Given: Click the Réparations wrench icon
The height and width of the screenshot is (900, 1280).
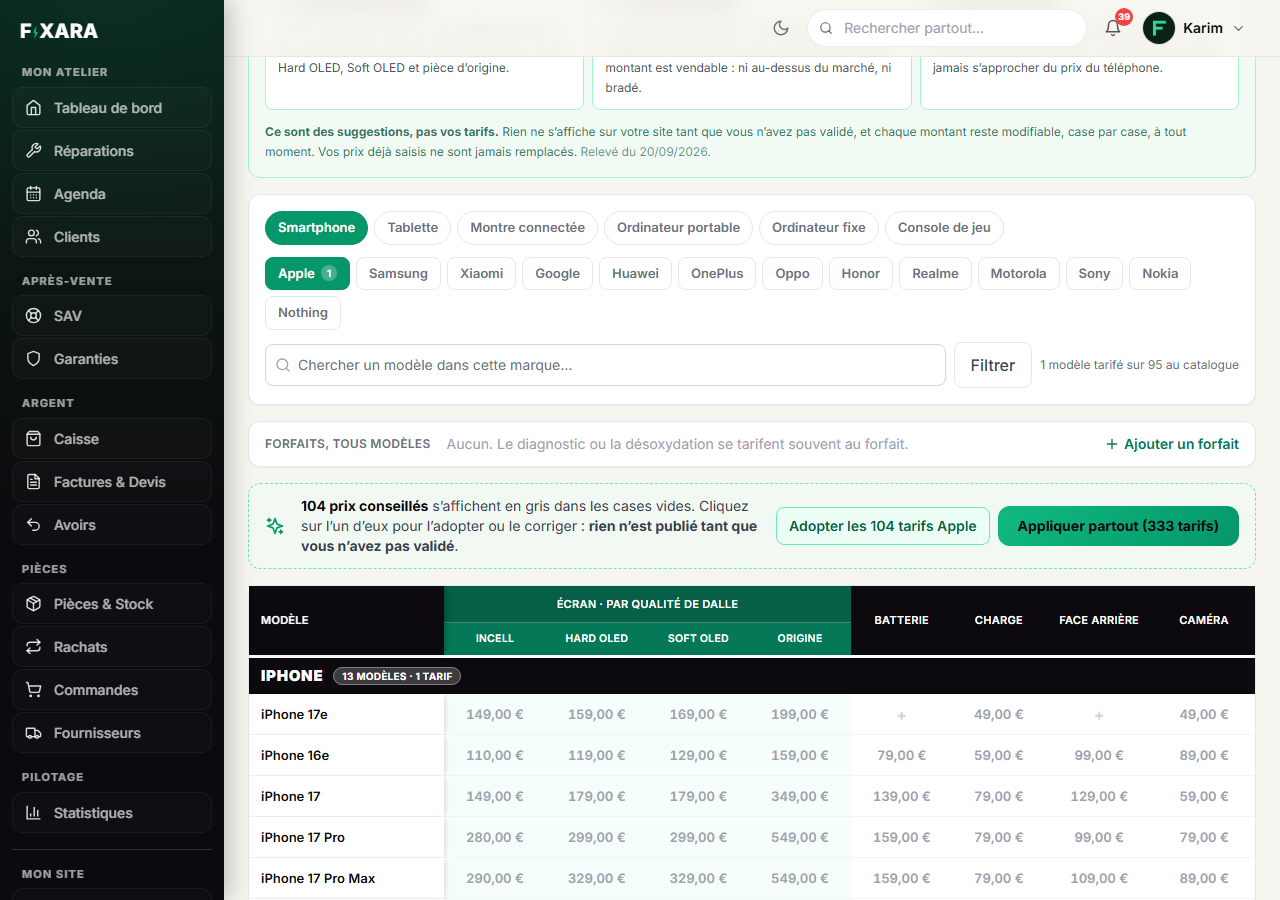Looking at the screenshot, I should (x=34, y=151).
